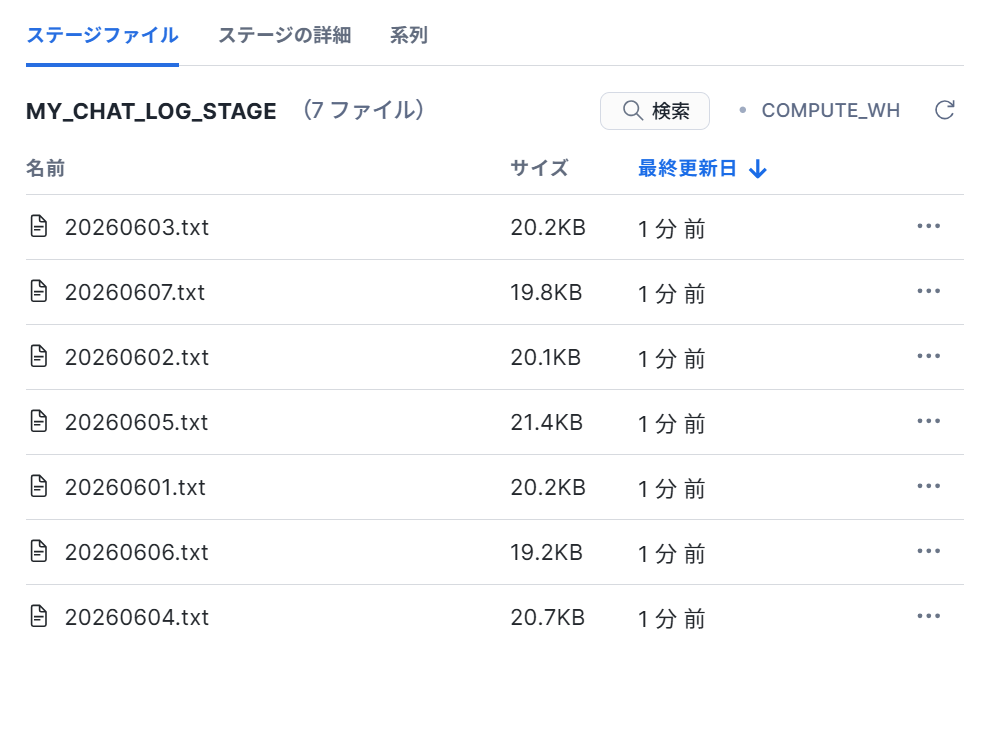Screen dimensions: 998x745
Task: Click the 20.7KB size value
Action: tap(547, 617)
